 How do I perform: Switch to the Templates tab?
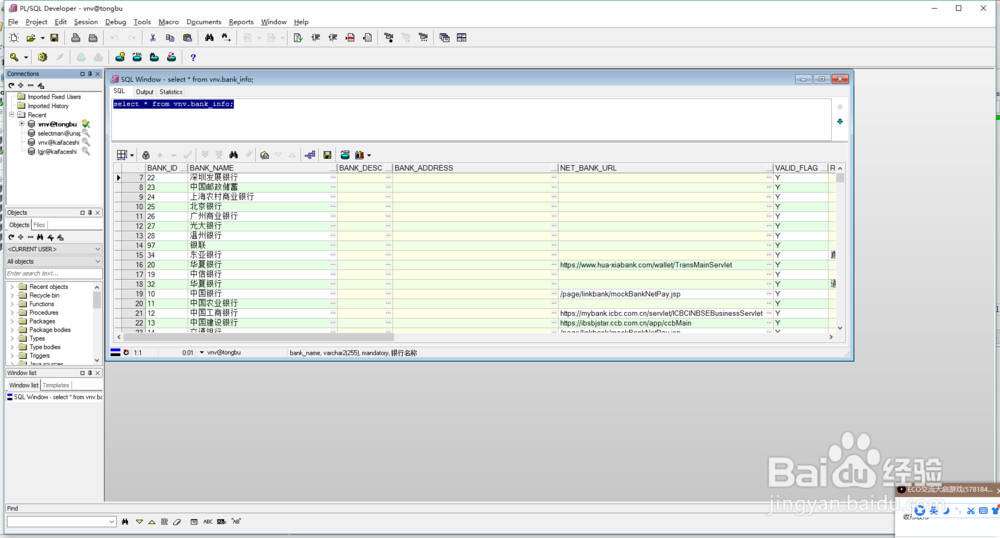pos(56,385)
